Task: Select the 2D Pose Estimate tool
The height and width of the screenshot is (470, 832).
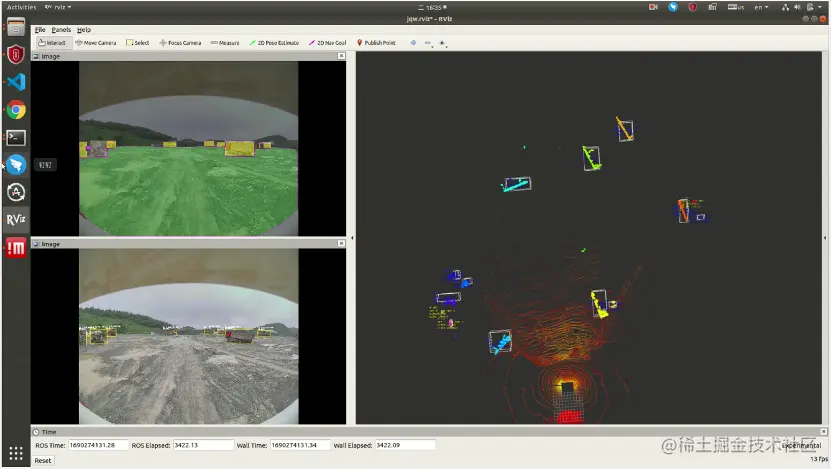Action: pos(274,43)
